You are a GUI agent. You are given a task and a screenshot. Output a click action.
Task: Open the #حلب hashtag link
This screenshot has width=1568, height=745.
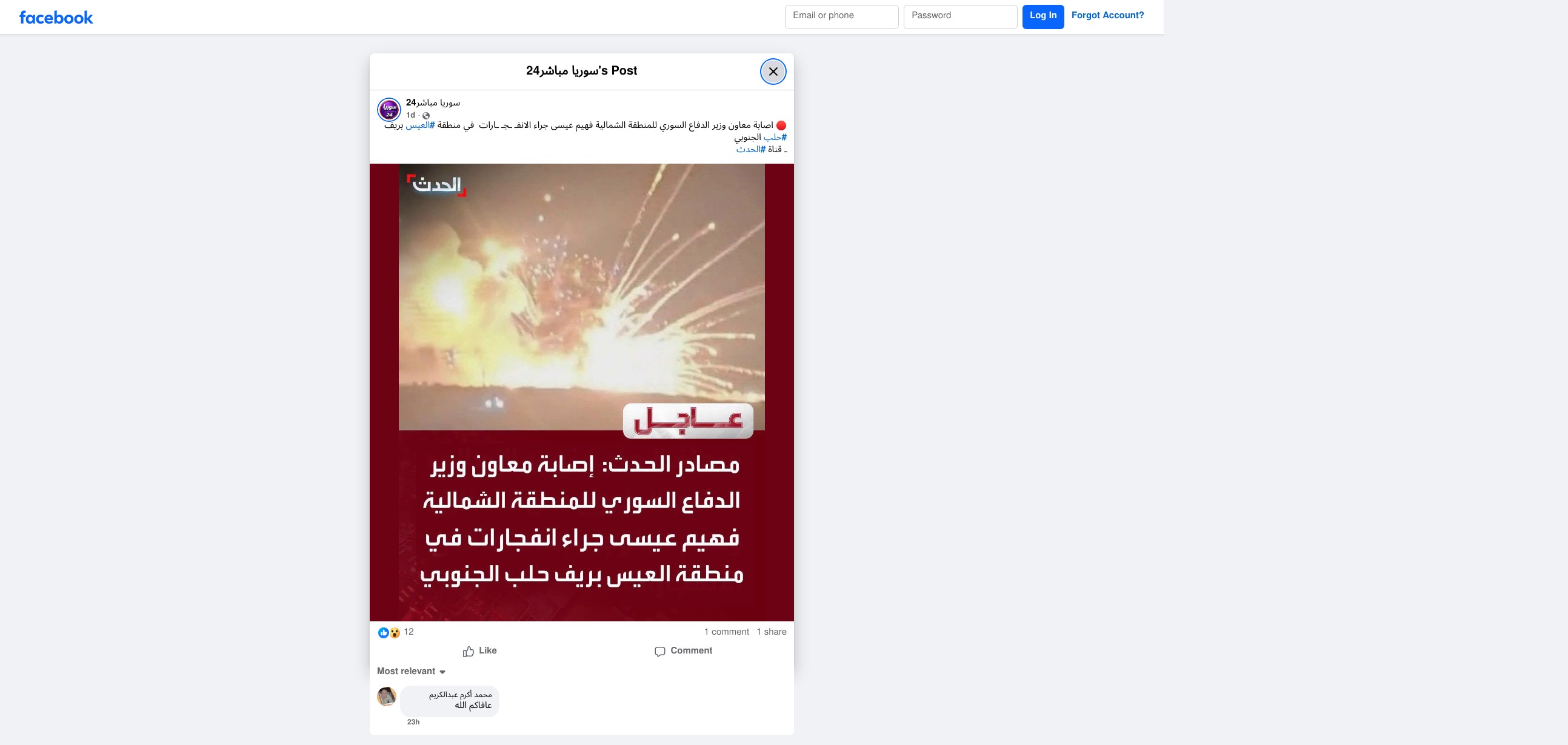pos(775,138)
